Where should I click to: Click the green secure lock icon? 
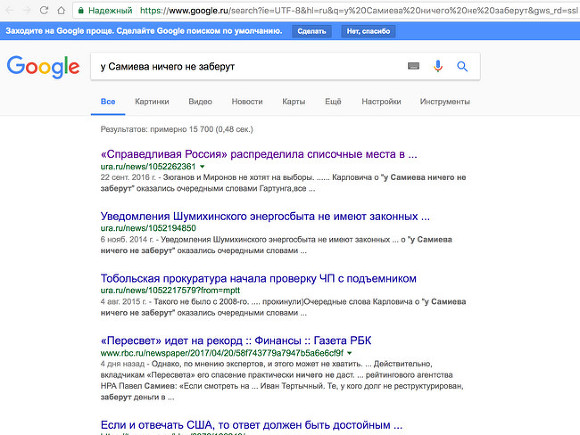(81, 10)
